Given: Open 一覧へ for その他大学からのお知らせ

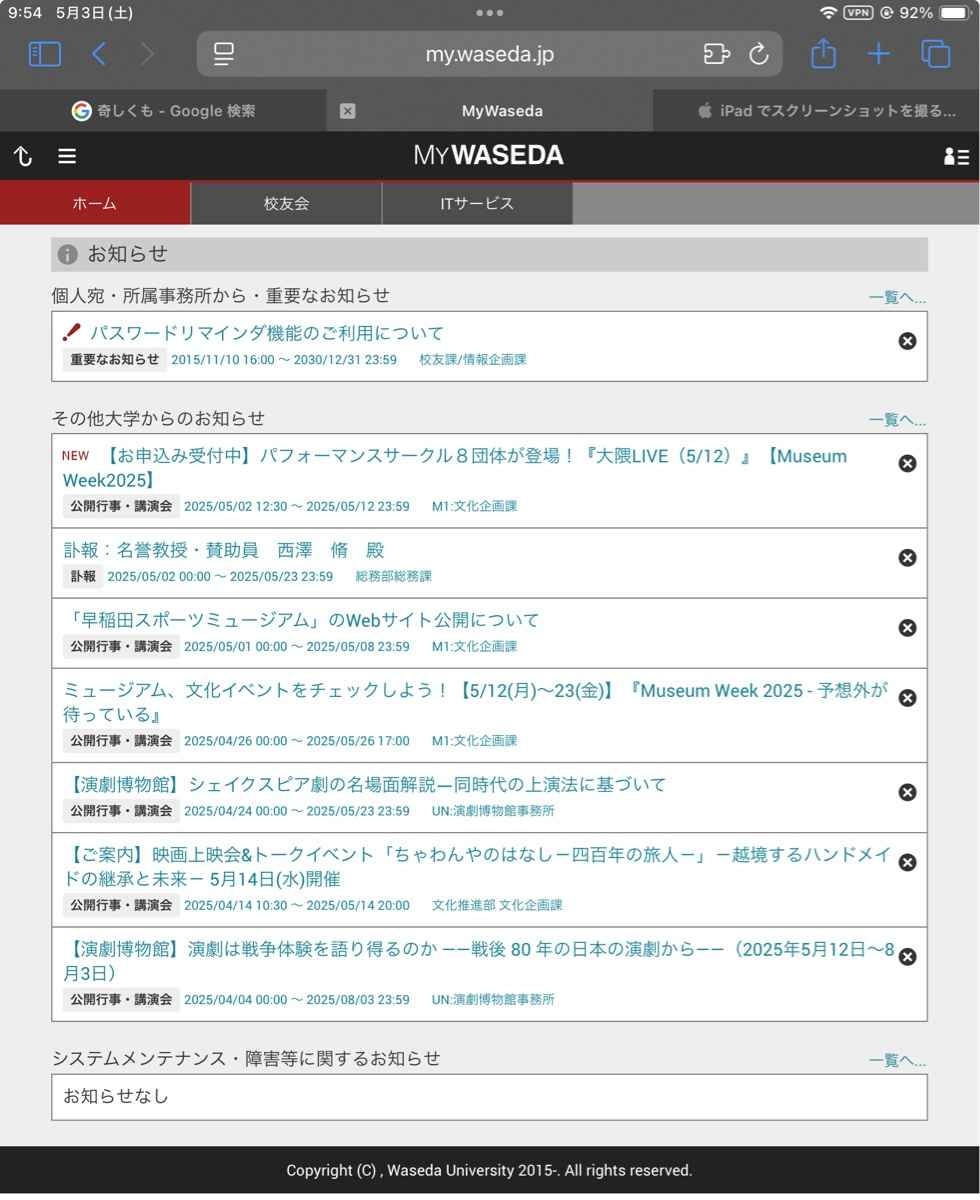Looking at the screenshot, I should [x=897, y=420].
